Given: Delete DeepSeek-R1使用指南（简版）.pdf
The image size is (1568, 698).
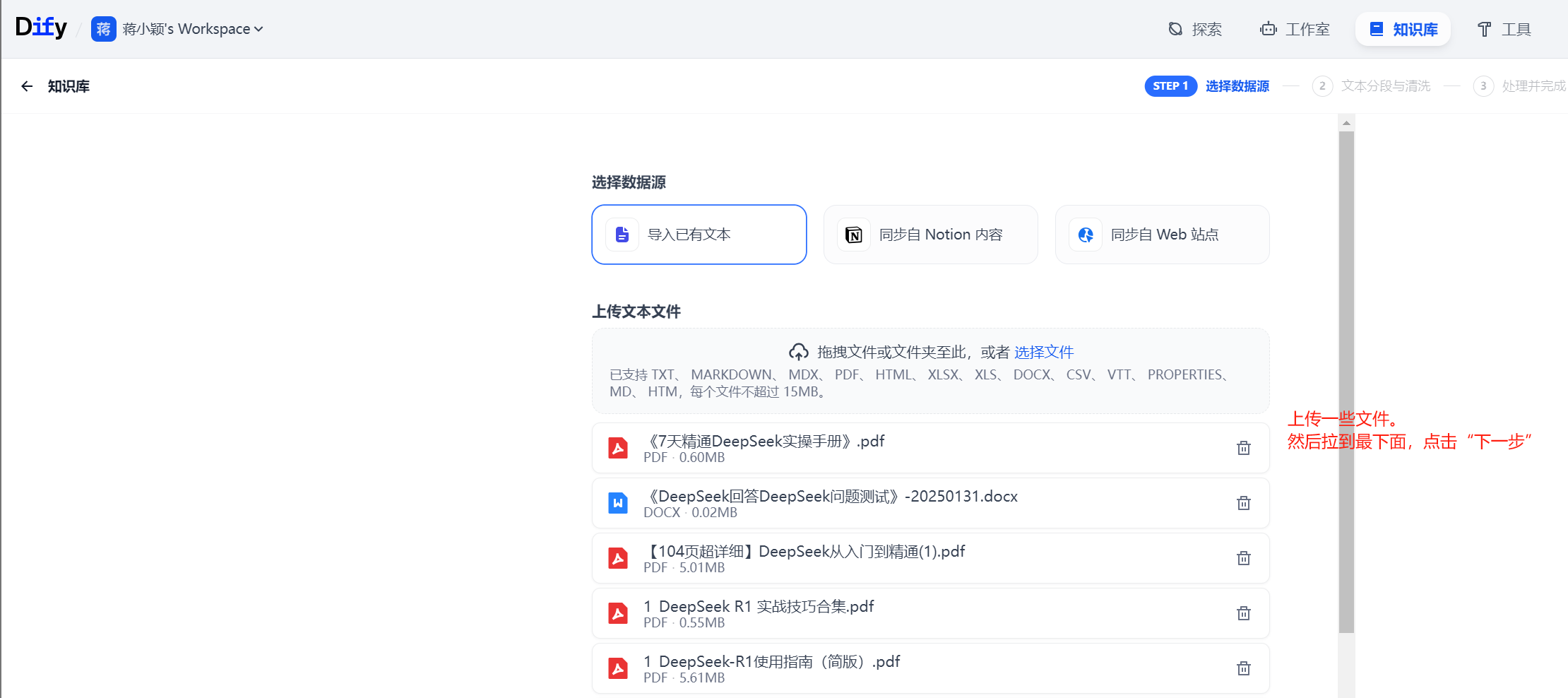Looking at the screenshot, I should (x=1244, y=668).
